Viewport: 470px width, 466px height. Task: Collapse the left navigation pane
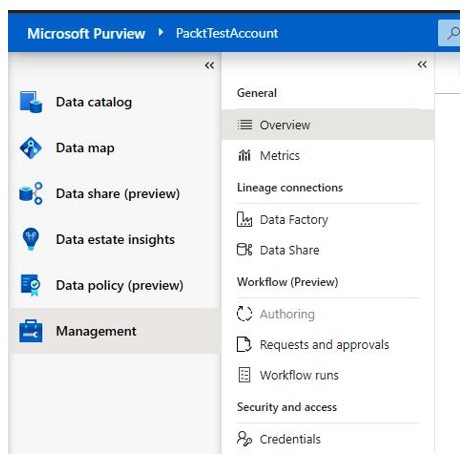coord(209,65)
